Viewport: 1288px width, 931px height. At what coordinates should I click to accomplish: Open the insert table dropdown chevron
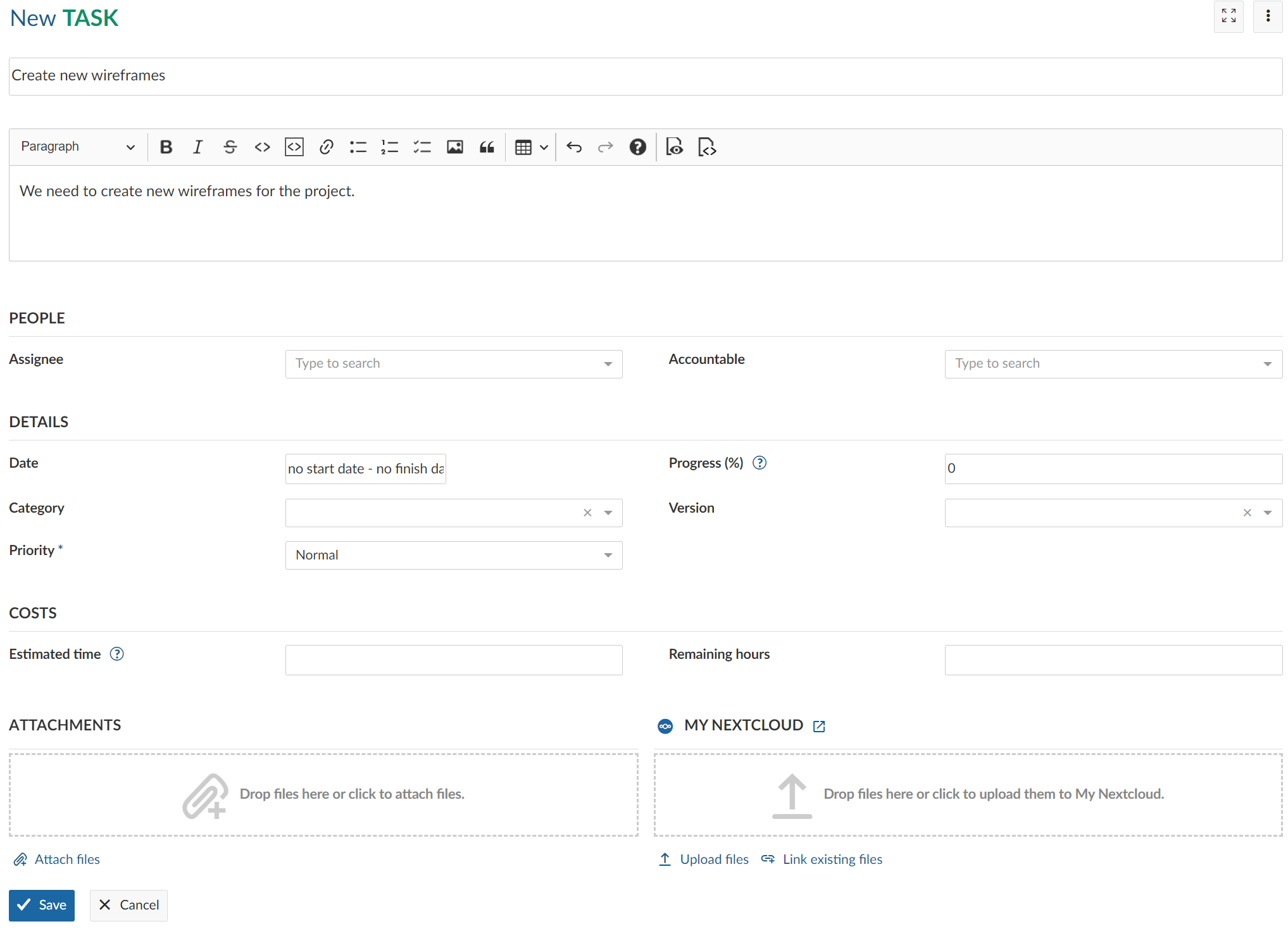click(x=544, y=147)
